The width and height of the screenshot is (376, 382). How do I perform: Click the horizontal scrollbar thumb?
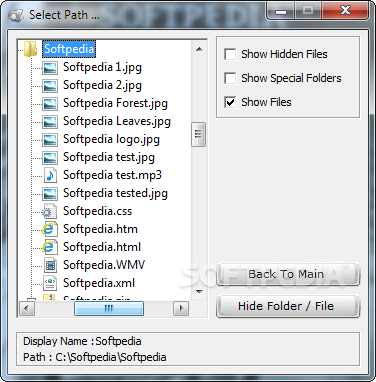click(109, 309)
